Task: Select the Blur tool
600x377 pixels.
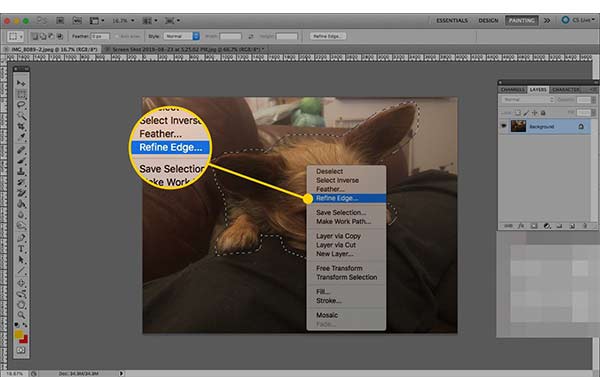Action: coord(21,214)
